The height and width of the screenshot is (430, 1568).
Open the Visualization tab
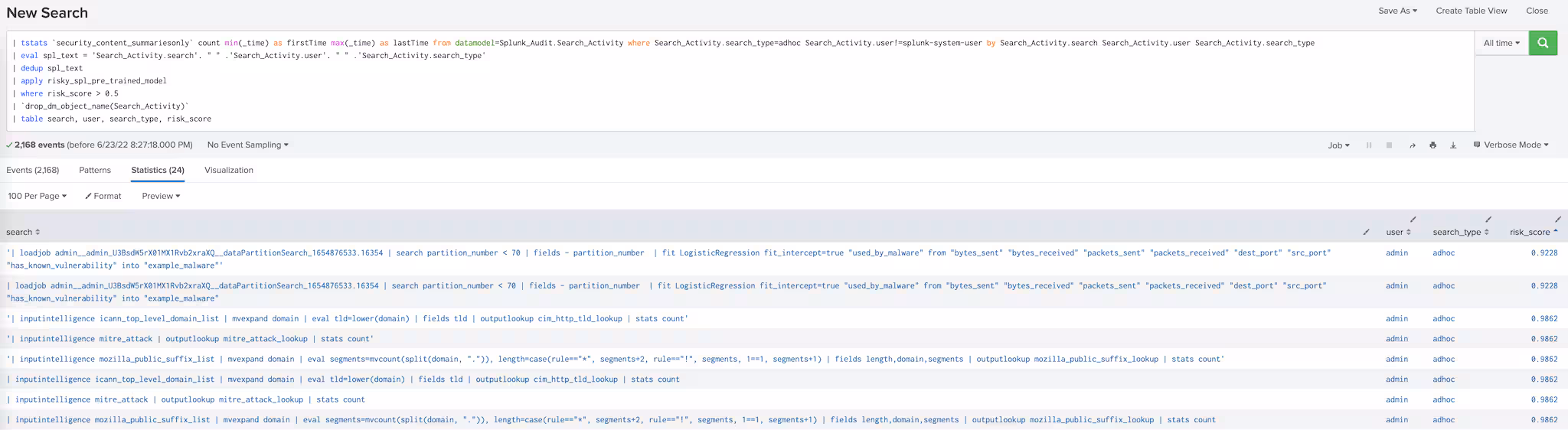point(228,171)
